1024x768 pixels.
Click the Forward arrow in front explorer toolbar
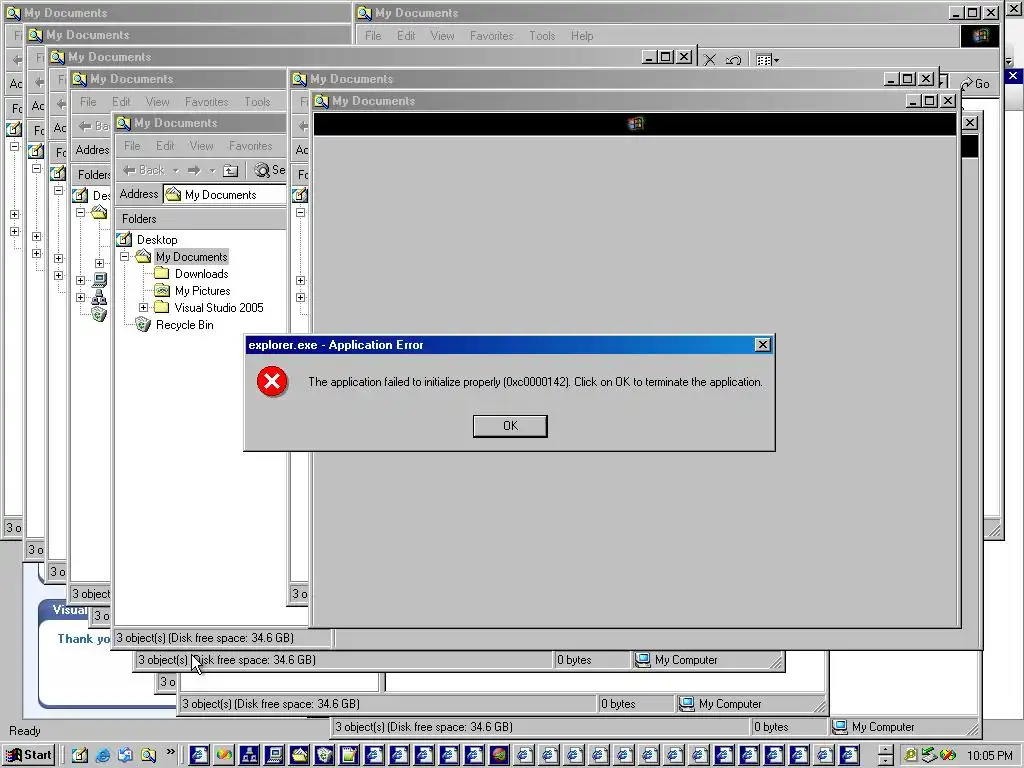pos(193,170)
